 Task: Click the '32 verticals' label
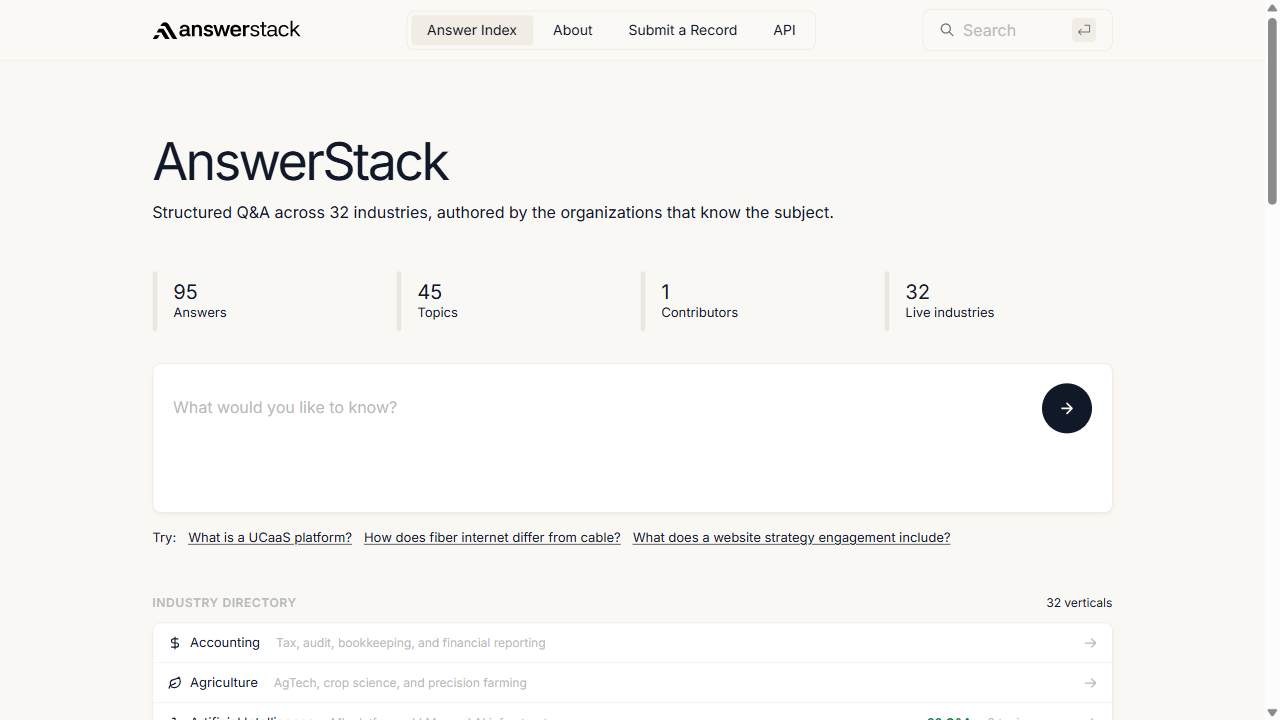(1079, 603)
